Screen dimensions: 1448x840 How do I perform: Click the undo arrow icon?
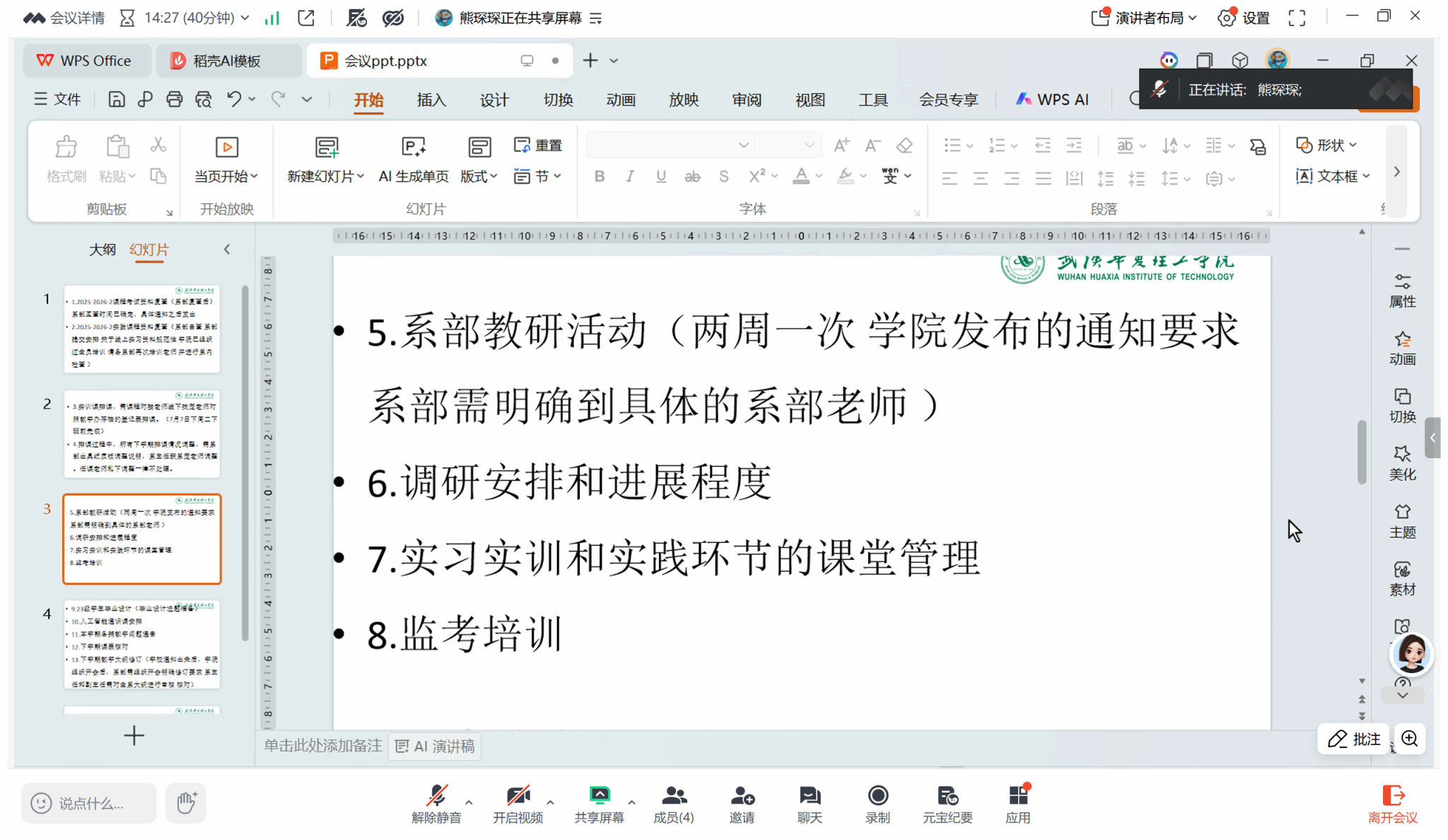(234, 100)
